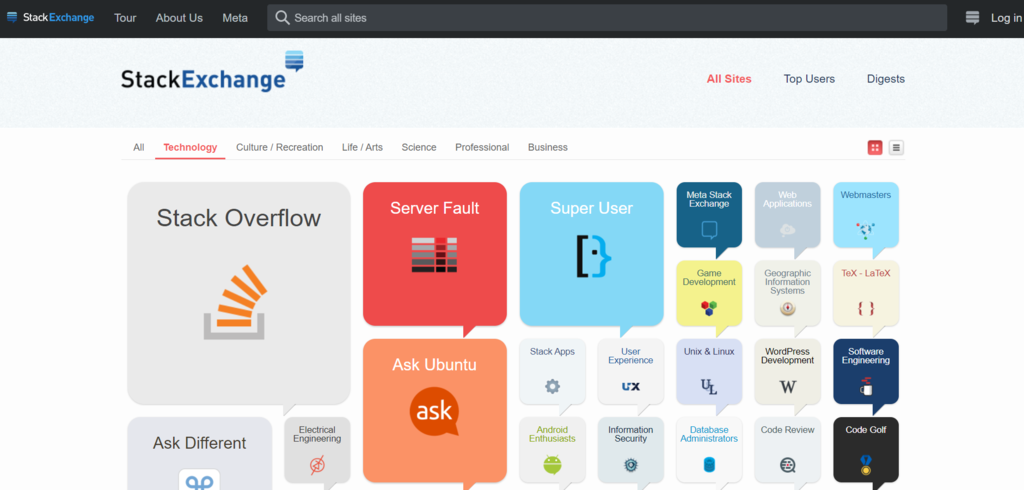1024x490 pixels.
Task: Go to the Top Users page
Action: [809, 79]
